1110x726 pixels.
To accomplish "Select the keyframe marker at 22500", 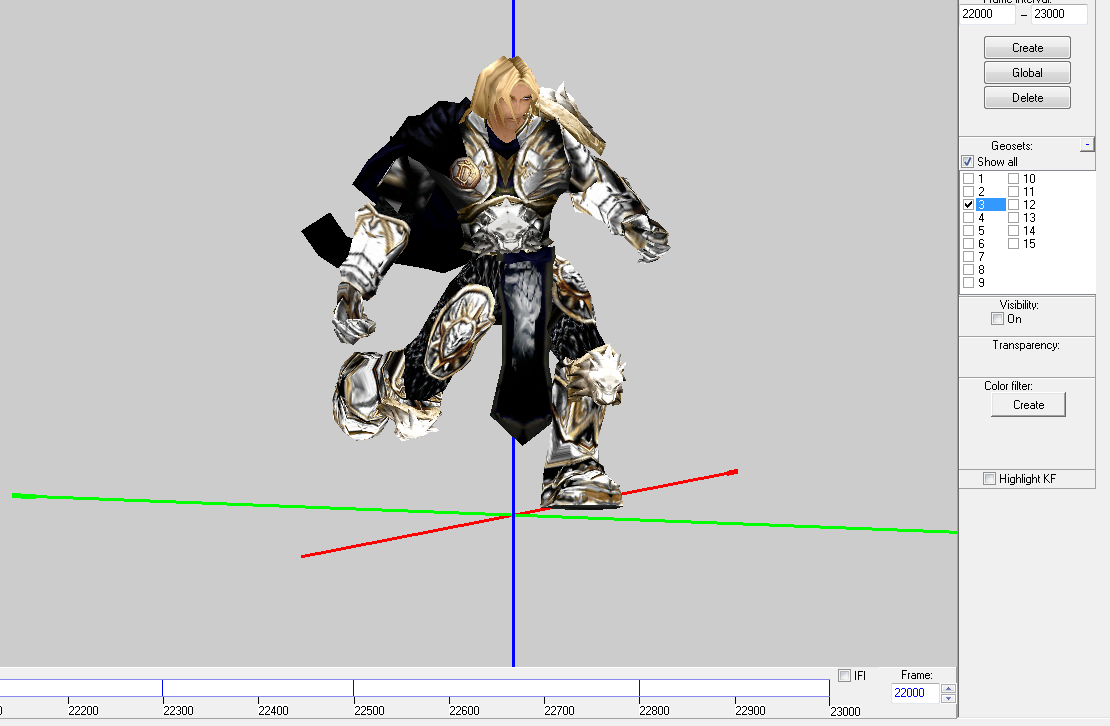I will [x=353, y=688].
